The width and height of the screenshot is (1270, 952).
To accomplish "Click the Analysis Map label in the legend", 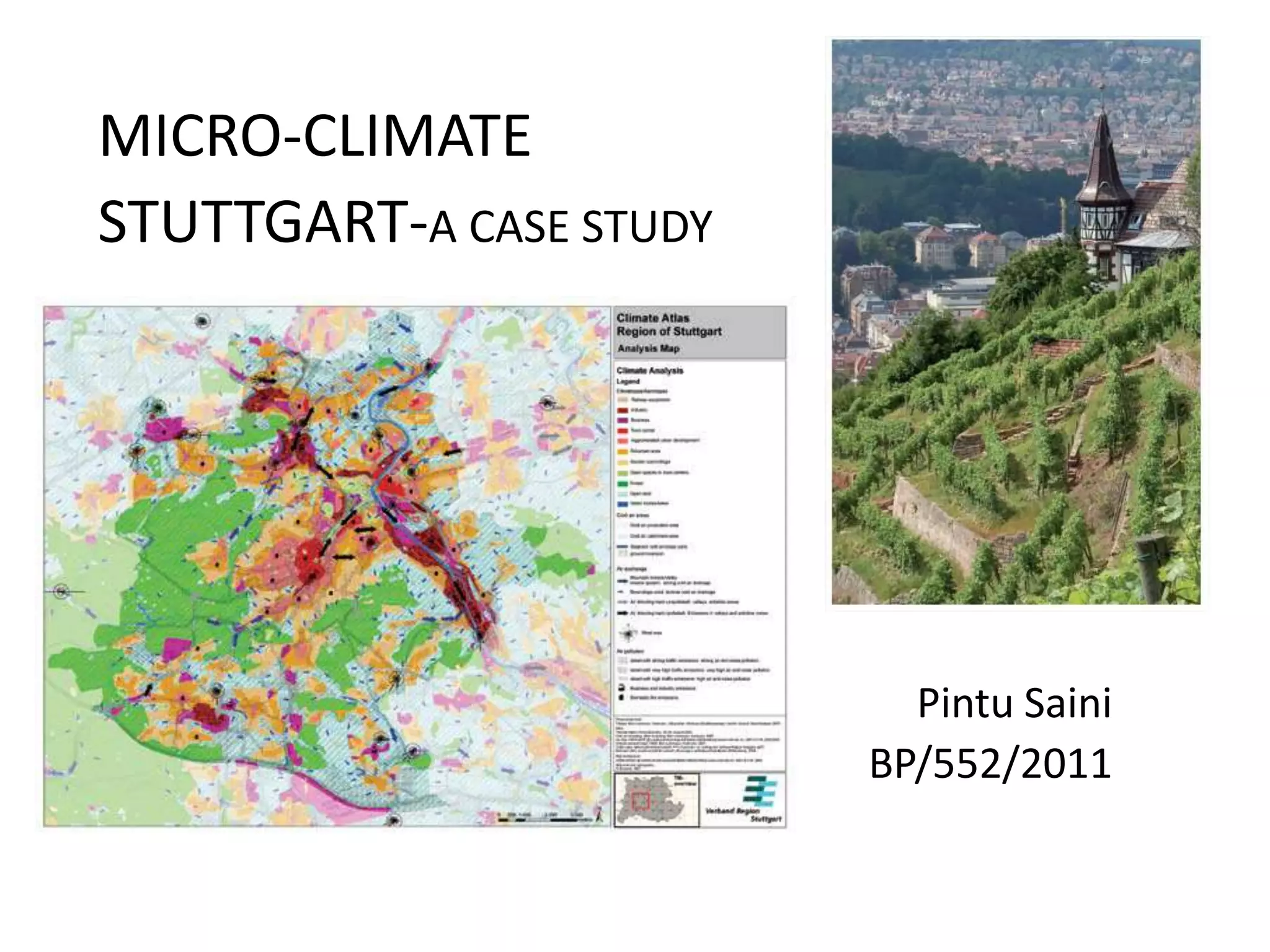I will tap(648, 348).
